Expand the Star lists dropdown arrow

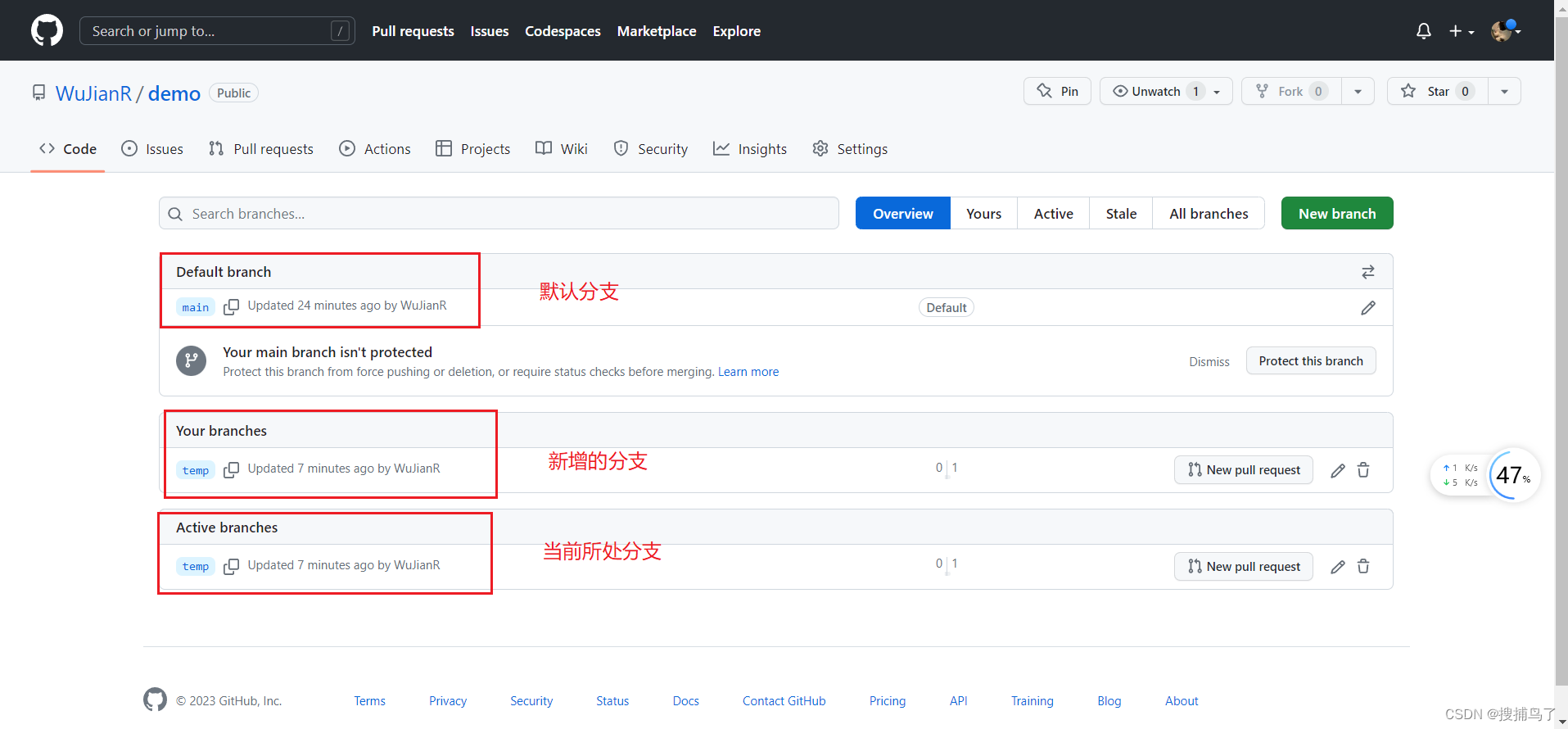coord(1504,91)
